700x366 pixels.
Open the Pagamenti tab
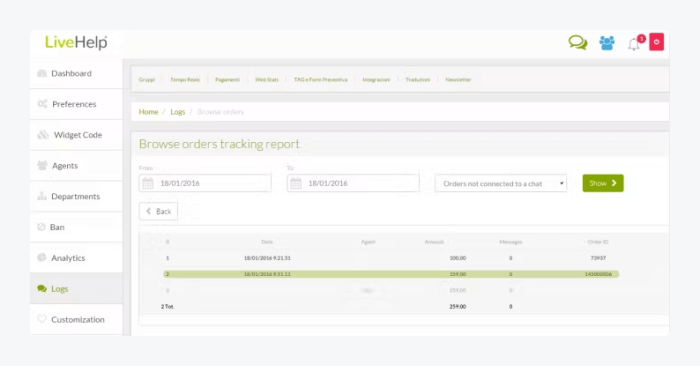[228, 79]
